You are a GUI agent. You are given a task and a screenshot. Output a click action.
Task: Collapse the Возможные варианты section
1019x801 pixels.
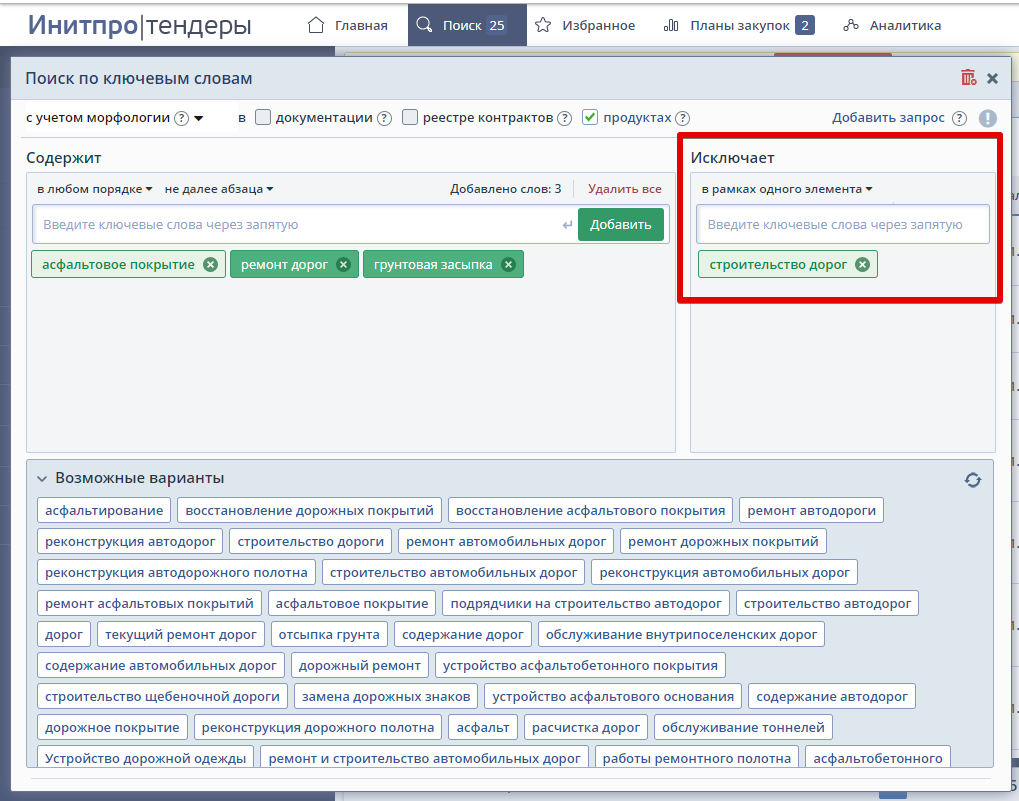(x=42, y=479)
